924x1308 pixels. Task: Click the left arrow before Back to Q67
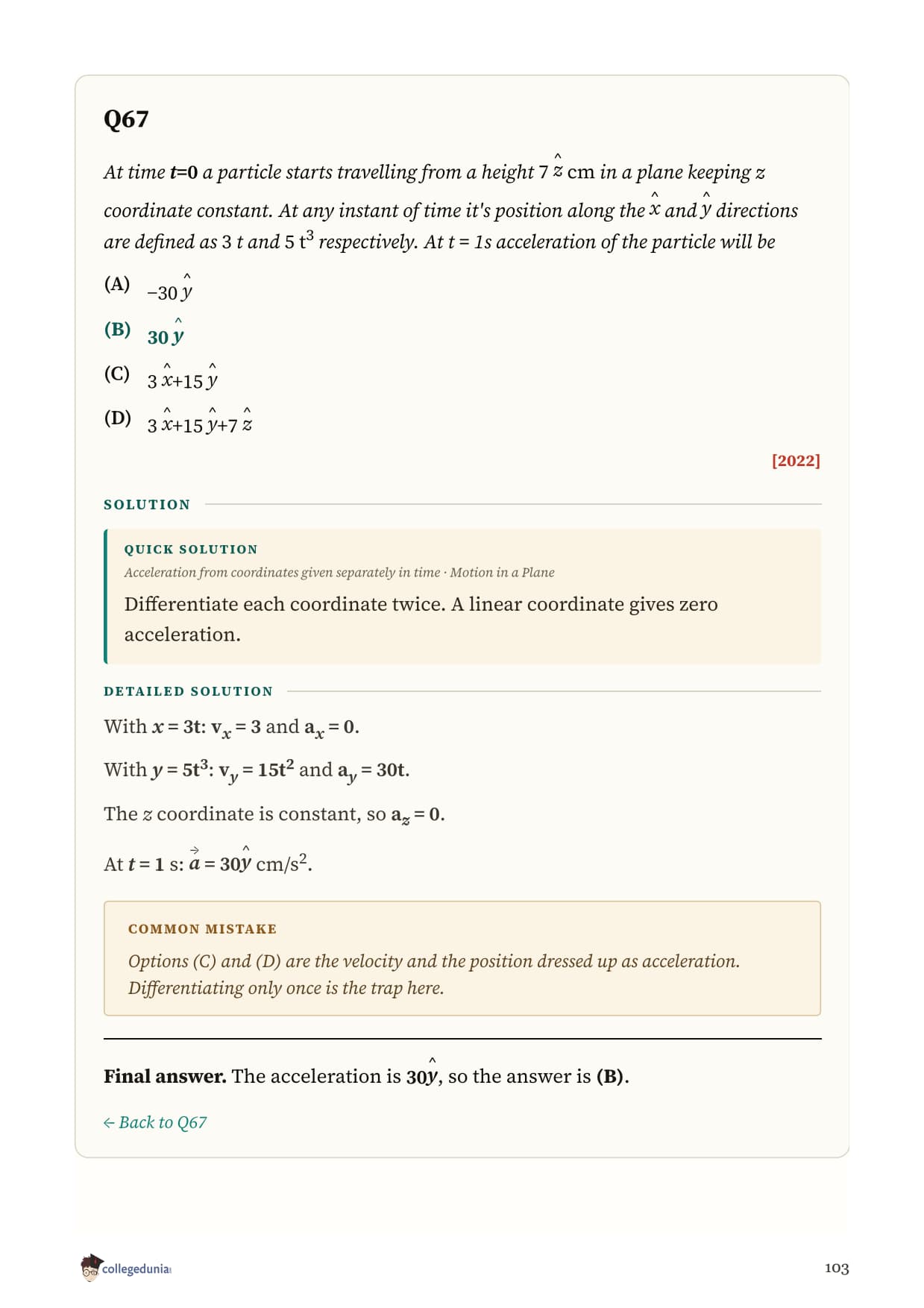(x=109, y=1123)
